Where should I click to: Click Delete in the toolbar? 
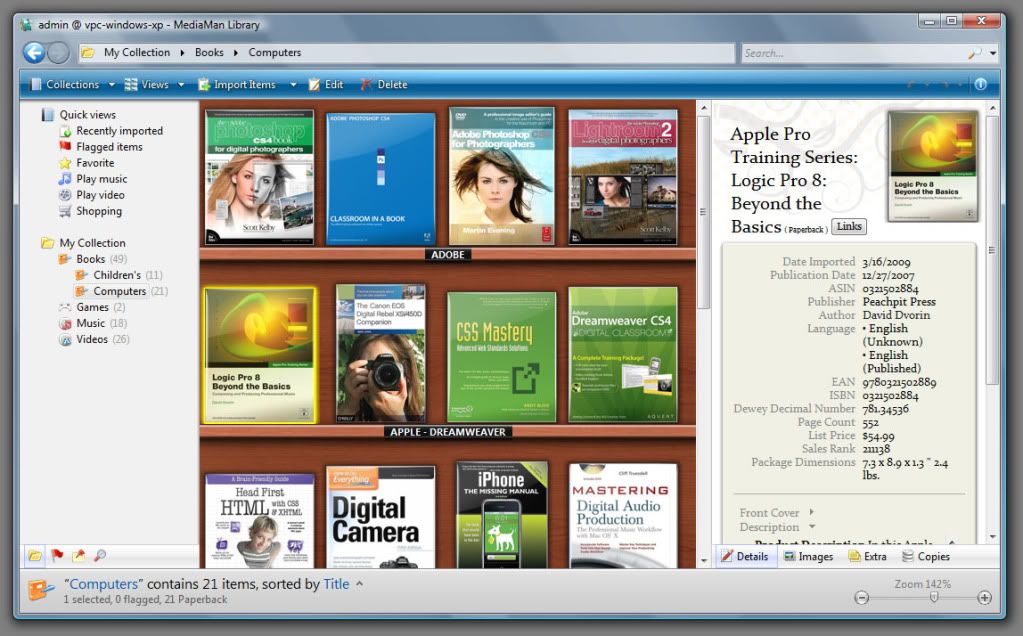click(384, 85)
